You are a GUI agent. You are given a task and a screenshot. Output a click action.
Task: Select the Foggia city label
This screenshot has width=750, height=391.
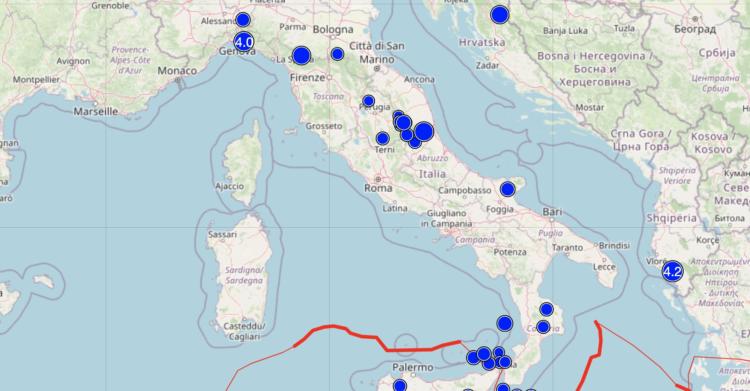[500, 209]
